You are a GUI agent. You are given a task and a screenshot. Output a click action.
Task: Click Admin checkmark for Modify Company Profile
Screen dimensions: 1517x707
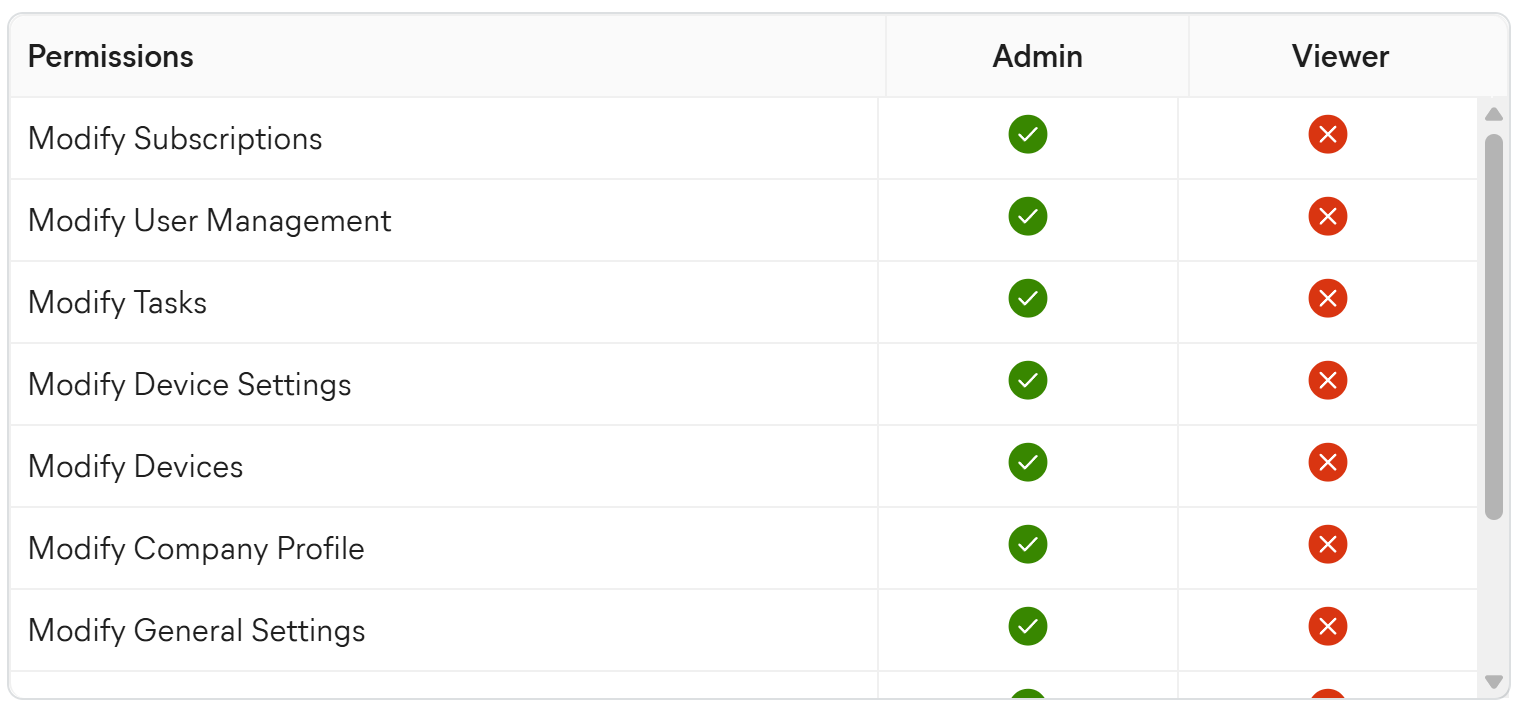(x=1027, y=544)
